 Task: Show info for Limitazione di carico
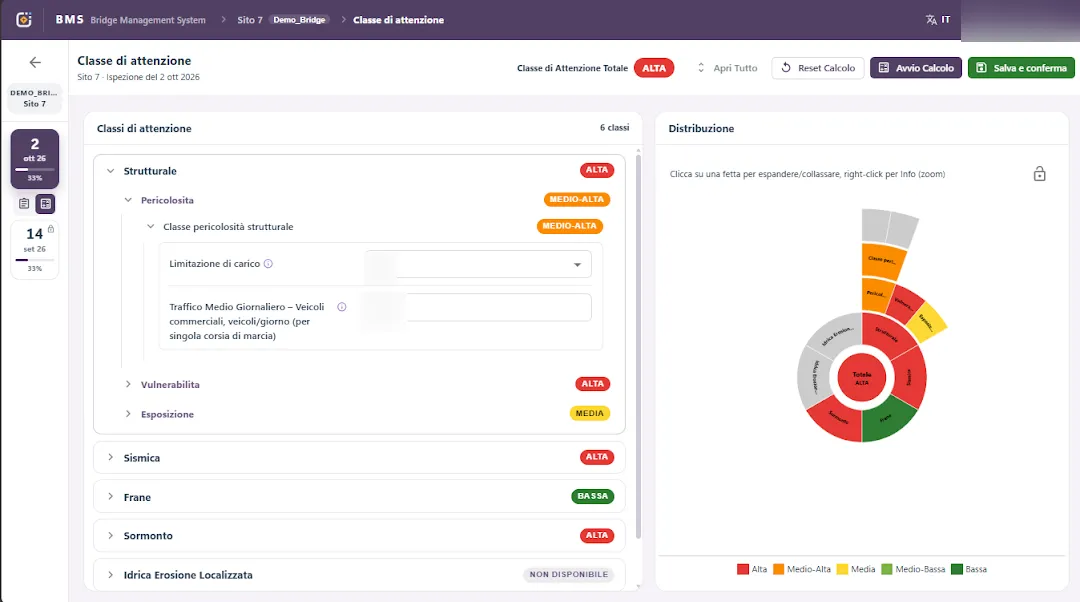pos(269,264)
